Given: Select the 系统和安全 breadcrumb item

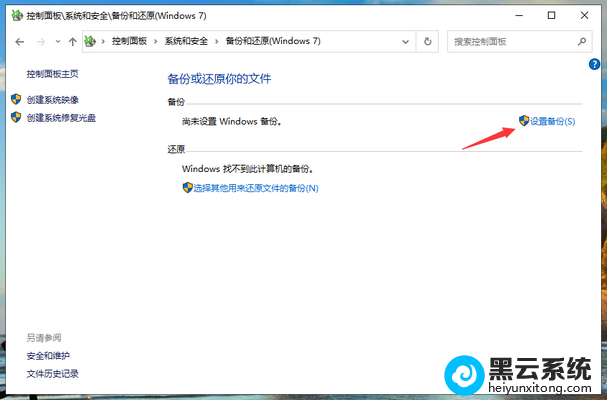Looking at the screenshot, I should click(187, 42).
